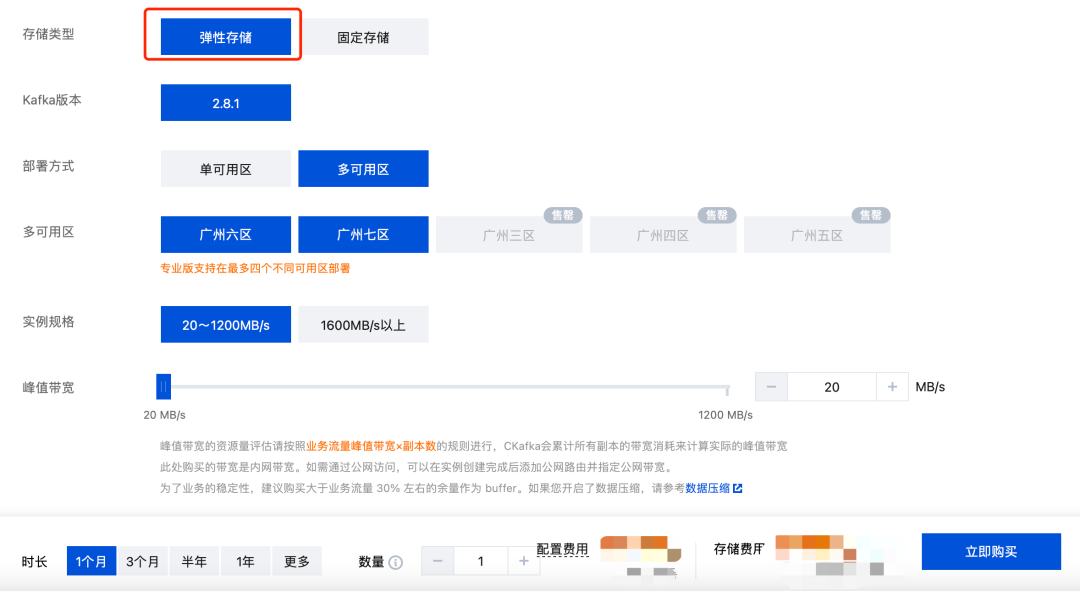Screen dimensions: 1080x591
Task: Click the sold-out 广州五区 zone
Action: coord(817,235)
